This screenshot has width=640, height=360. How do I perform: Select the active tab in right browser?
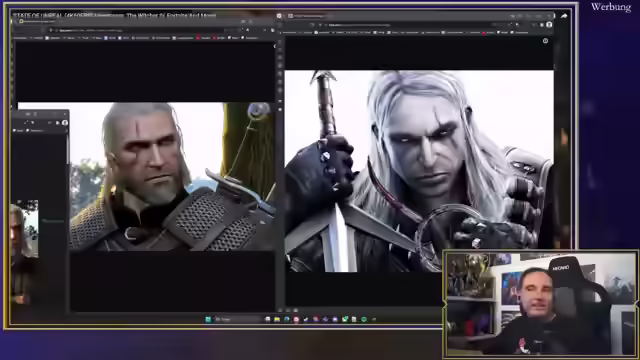[x=308, y=16]
